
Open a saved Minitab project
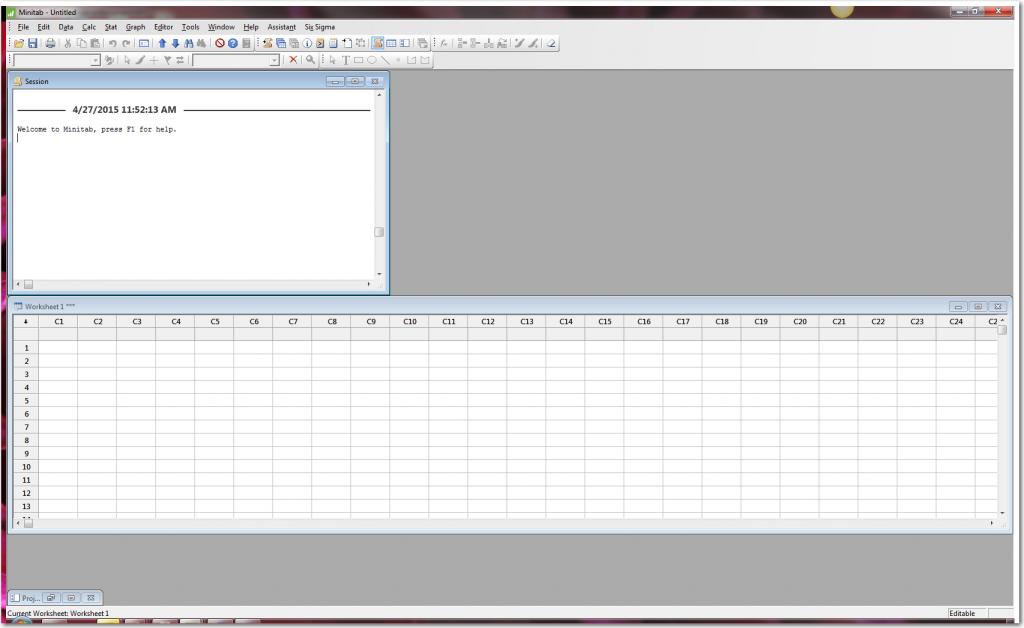click(21, 43)
